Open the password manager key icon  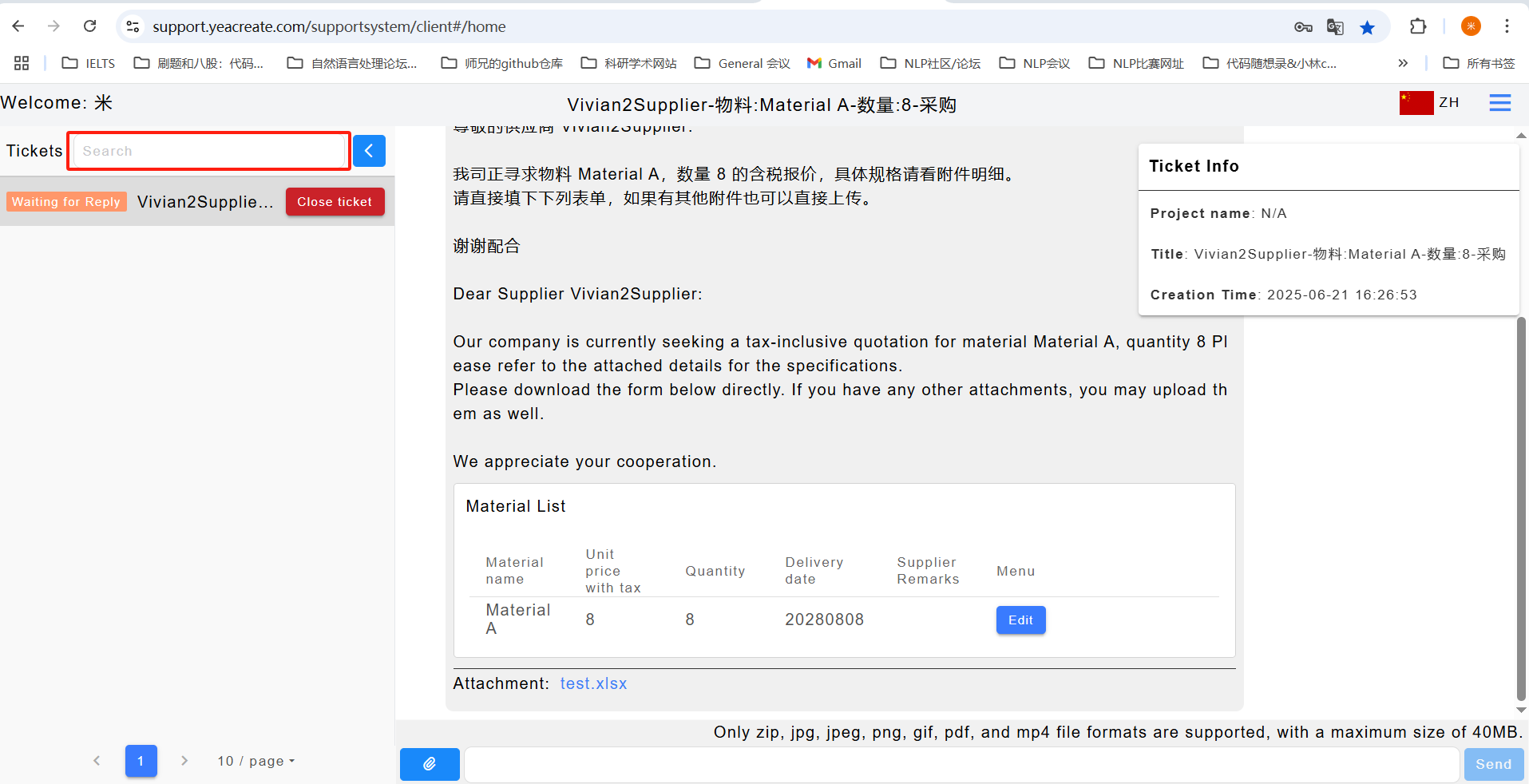pos(1303,27)
